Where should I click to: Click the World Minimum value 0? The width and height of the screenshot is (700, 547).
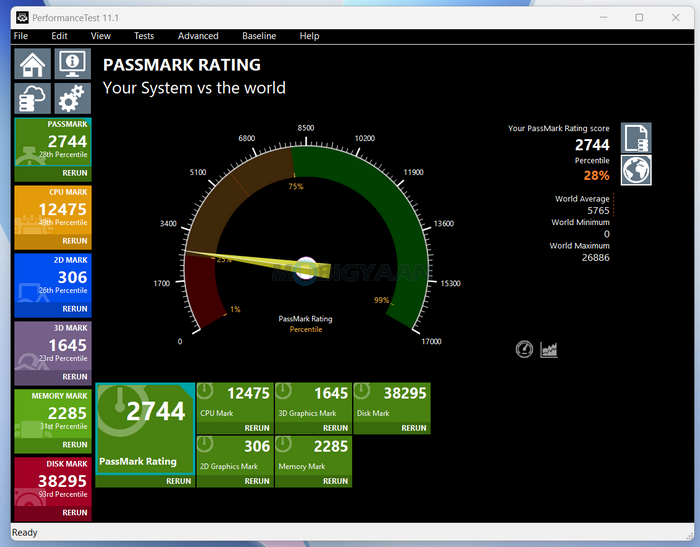point(607,234)
